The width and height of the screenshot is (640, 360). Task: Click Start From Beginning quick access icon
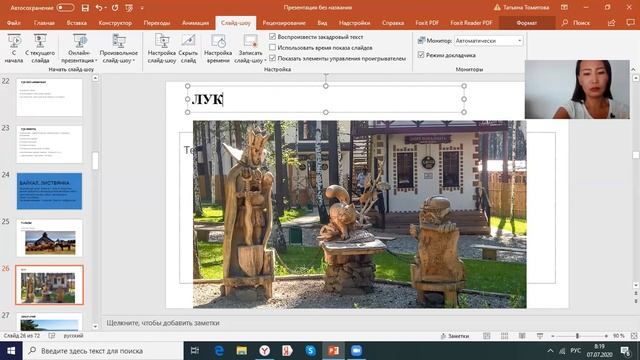tap(129, 8)
